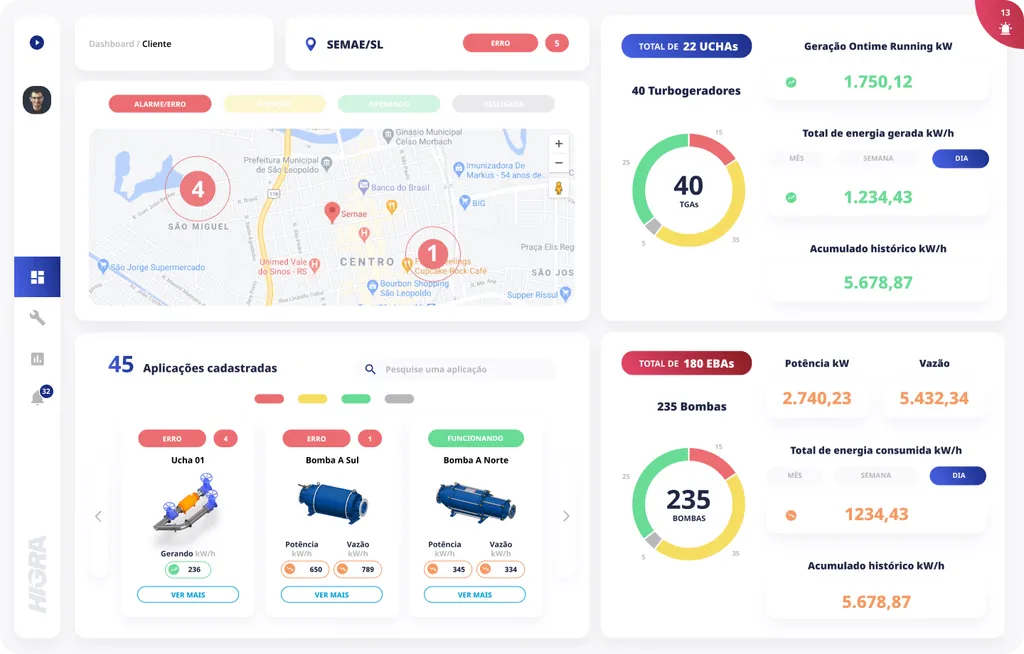Select MÊS tab under energia gerada

(796, 158)
